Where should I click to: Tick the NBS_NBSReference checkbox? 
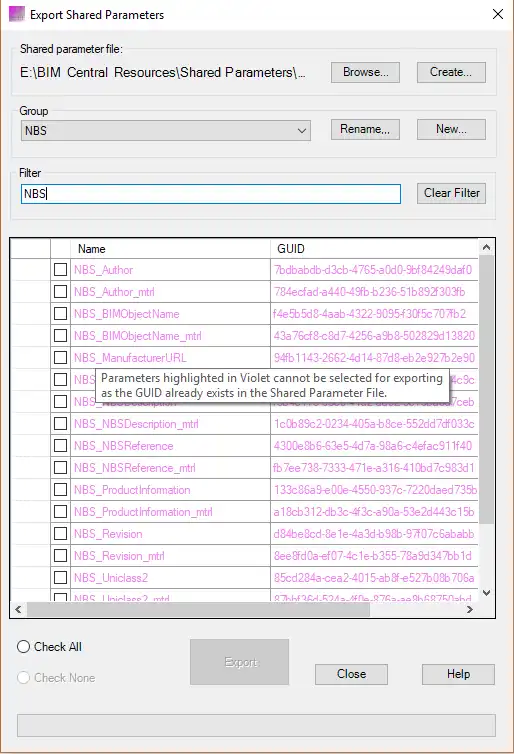(x=61, y=446)
